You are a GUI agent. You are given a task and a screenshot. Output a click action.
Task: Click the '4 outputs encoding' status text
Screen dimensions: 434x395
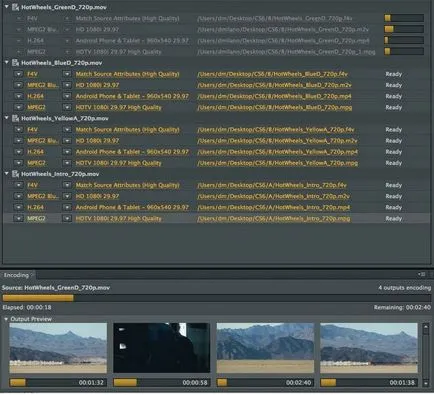tap(404, 288)
